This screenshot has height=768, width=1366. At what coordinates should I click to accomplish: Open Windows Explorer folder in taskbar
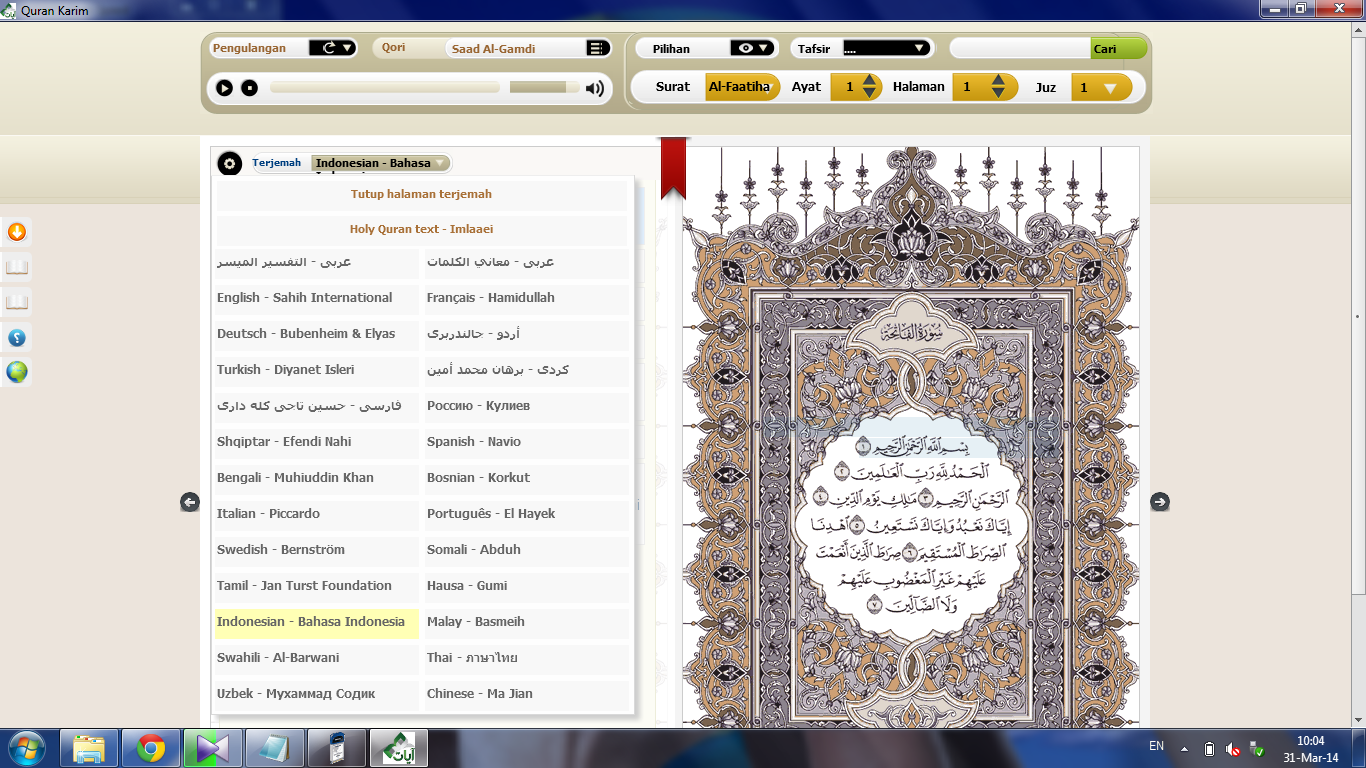click(x=89, y=748)
